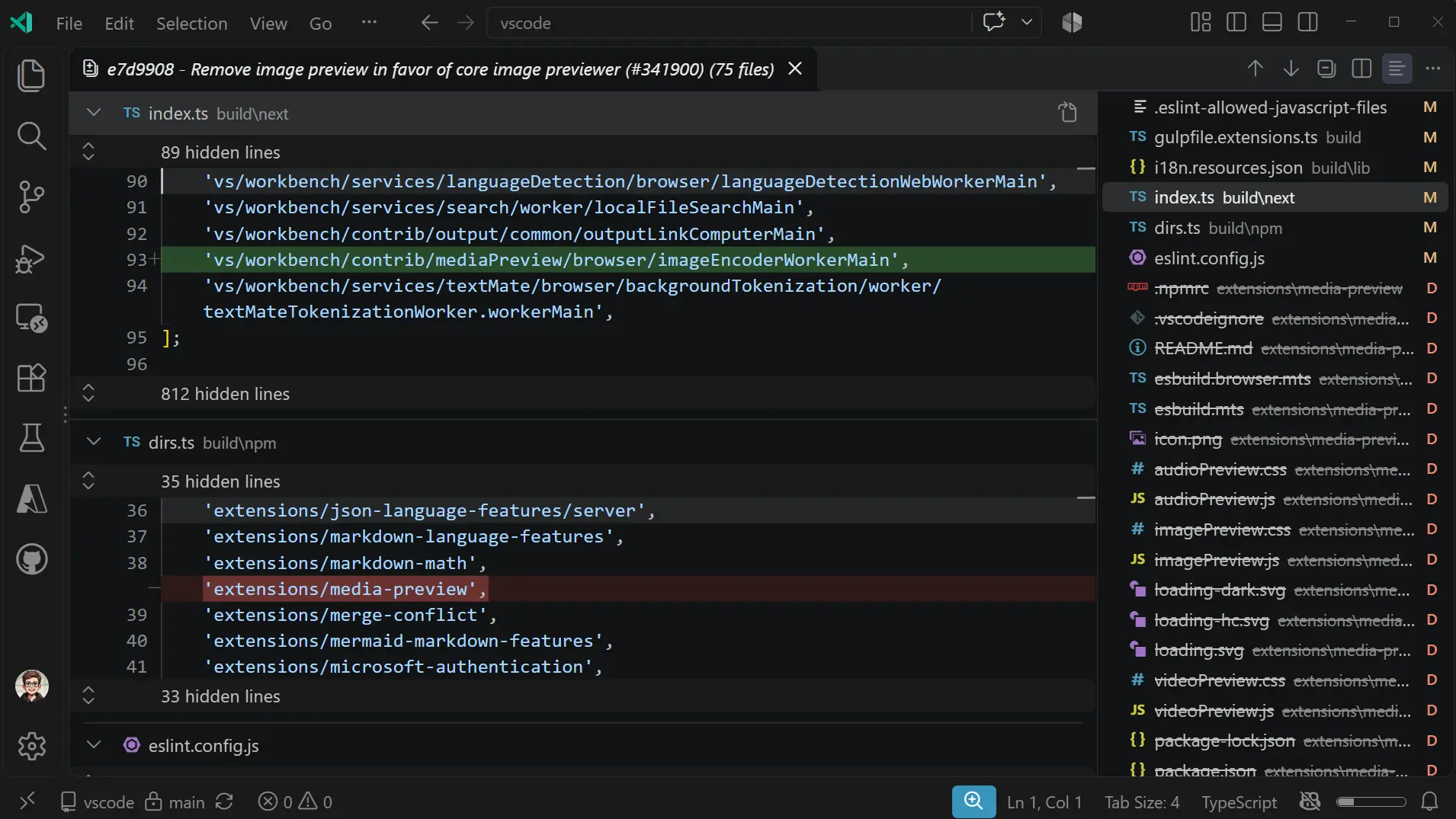Close the e7d9908 commit tab

(x=794, y=69)
